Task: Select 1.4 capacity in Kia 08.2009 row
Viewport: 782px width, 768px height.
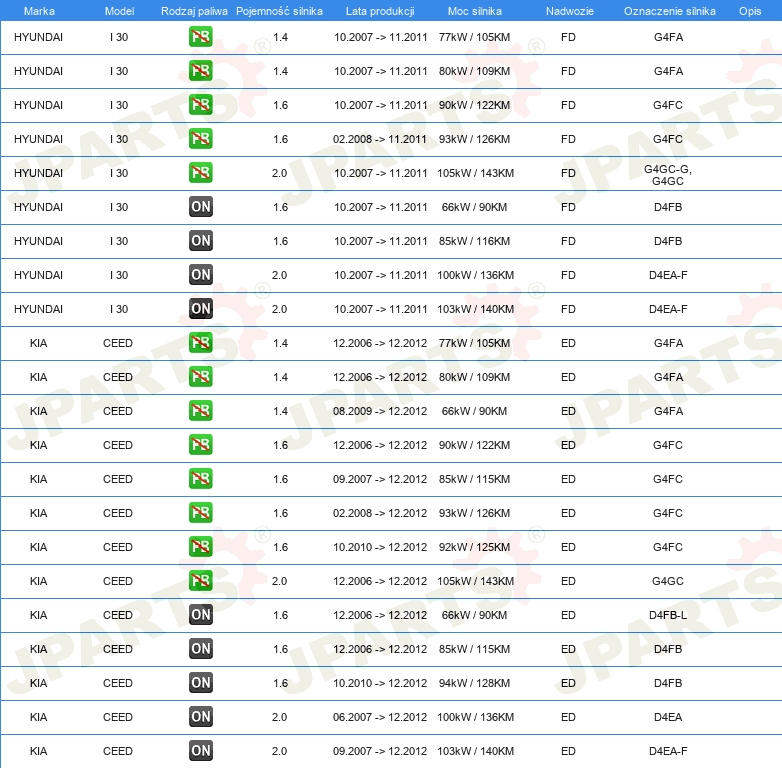Action: click(280, 411)
